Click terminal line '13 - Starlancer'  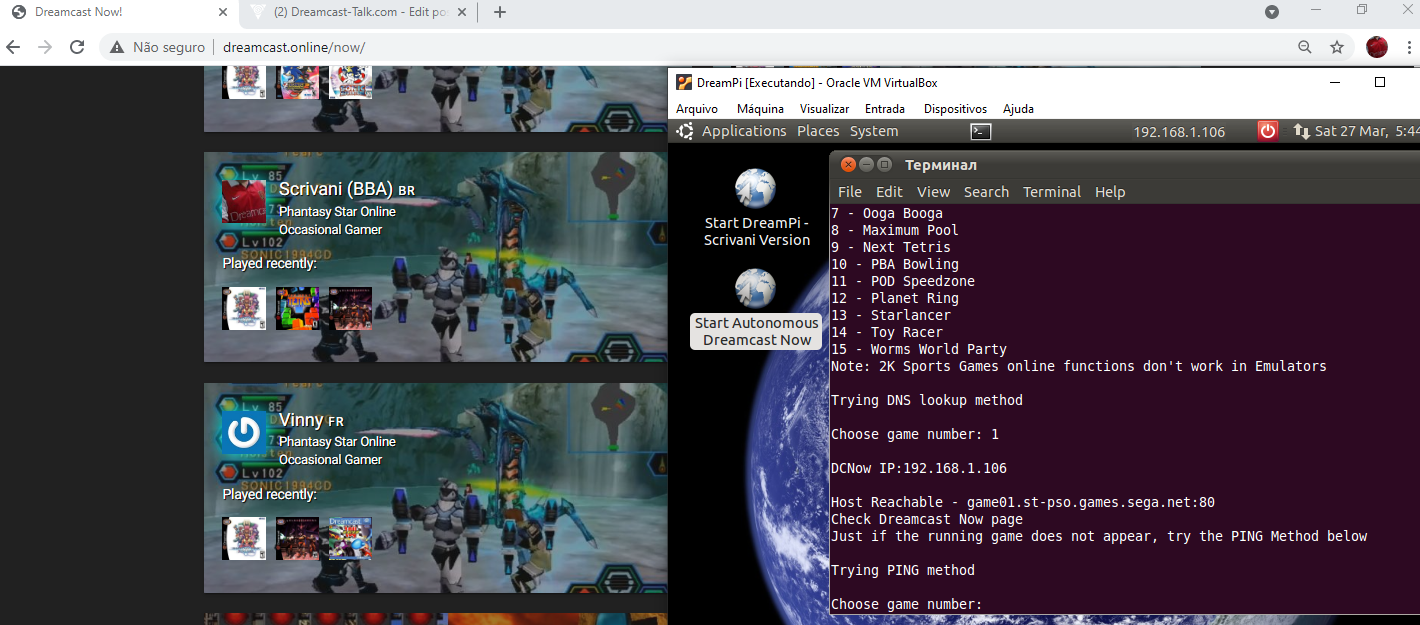tap(891, 315)
